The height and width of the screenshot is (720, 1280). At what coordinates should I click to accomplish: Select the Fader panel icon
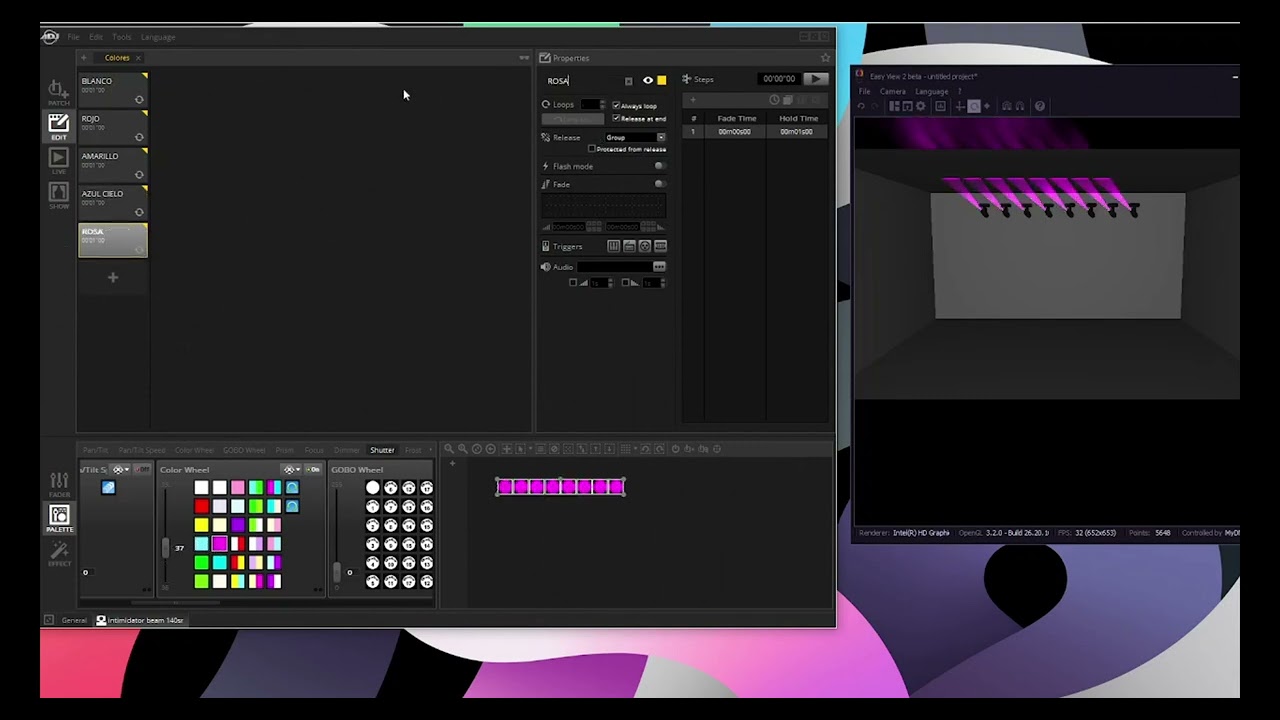click(x=59, y=484)
